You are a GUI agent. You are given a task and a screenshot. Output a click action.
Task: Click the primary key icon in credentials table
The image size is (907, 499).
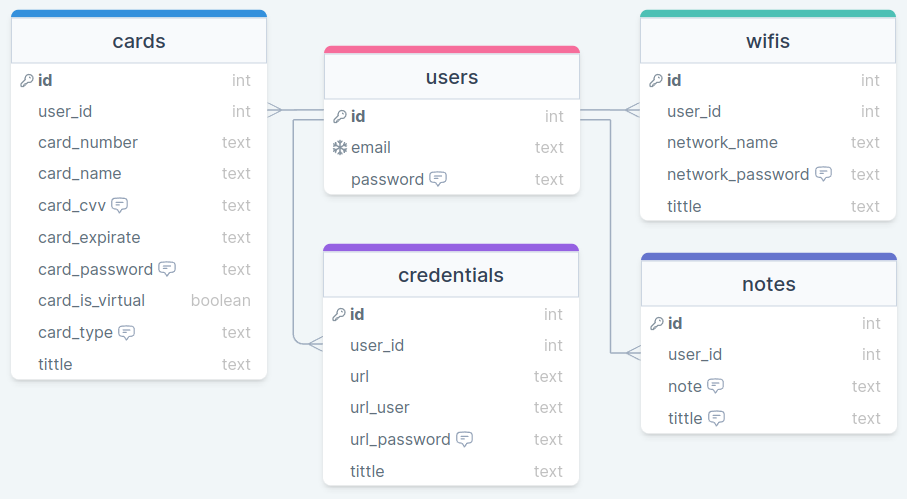pyautogui.click(x=338, y=315)
